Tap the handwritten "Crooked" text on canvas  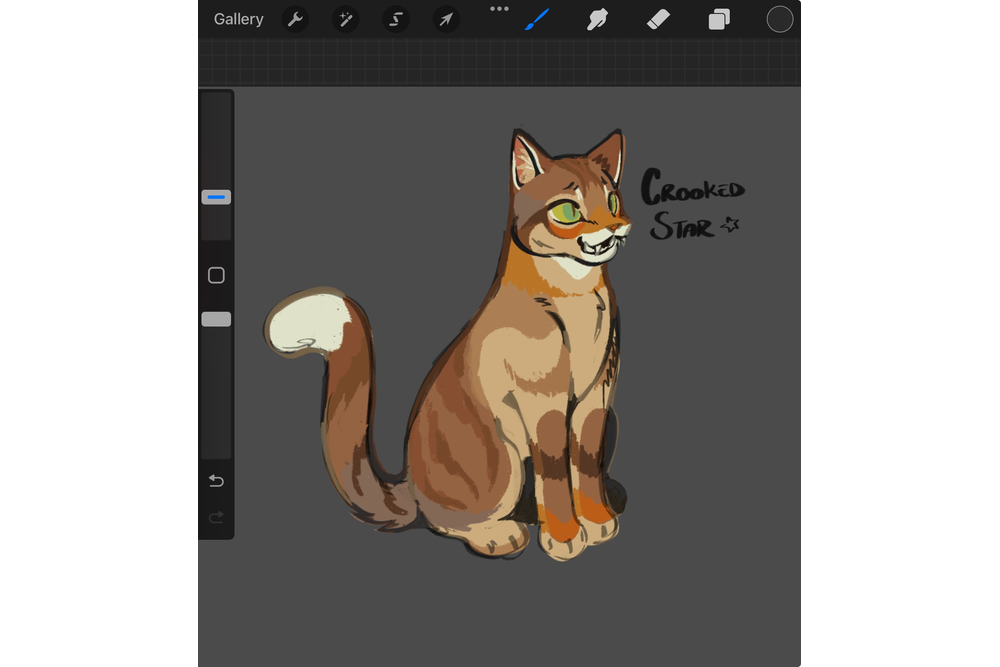pyautogui.click(x=692, y=188)
